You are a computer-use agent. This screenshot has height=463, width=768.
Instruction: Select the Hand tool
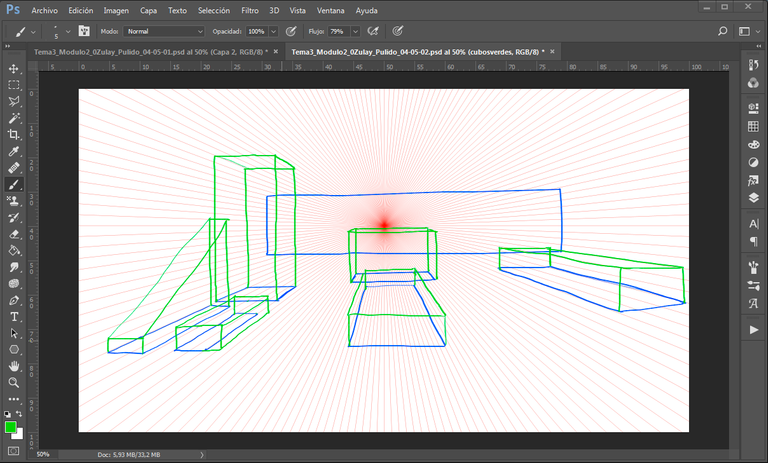click(14, 366)
